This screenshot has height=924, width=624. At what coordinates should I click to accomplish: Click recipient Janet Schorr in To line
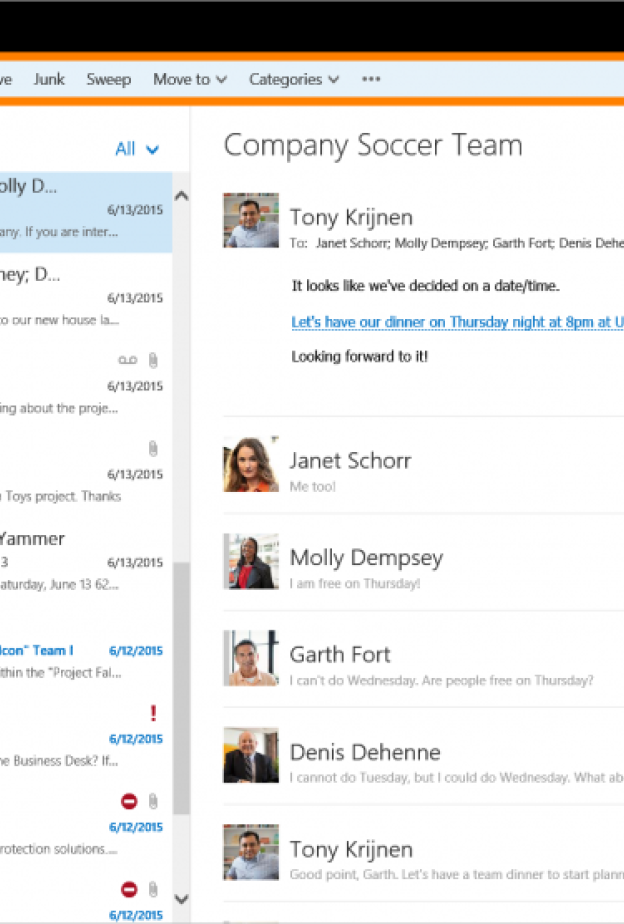(x=352, y=243)
